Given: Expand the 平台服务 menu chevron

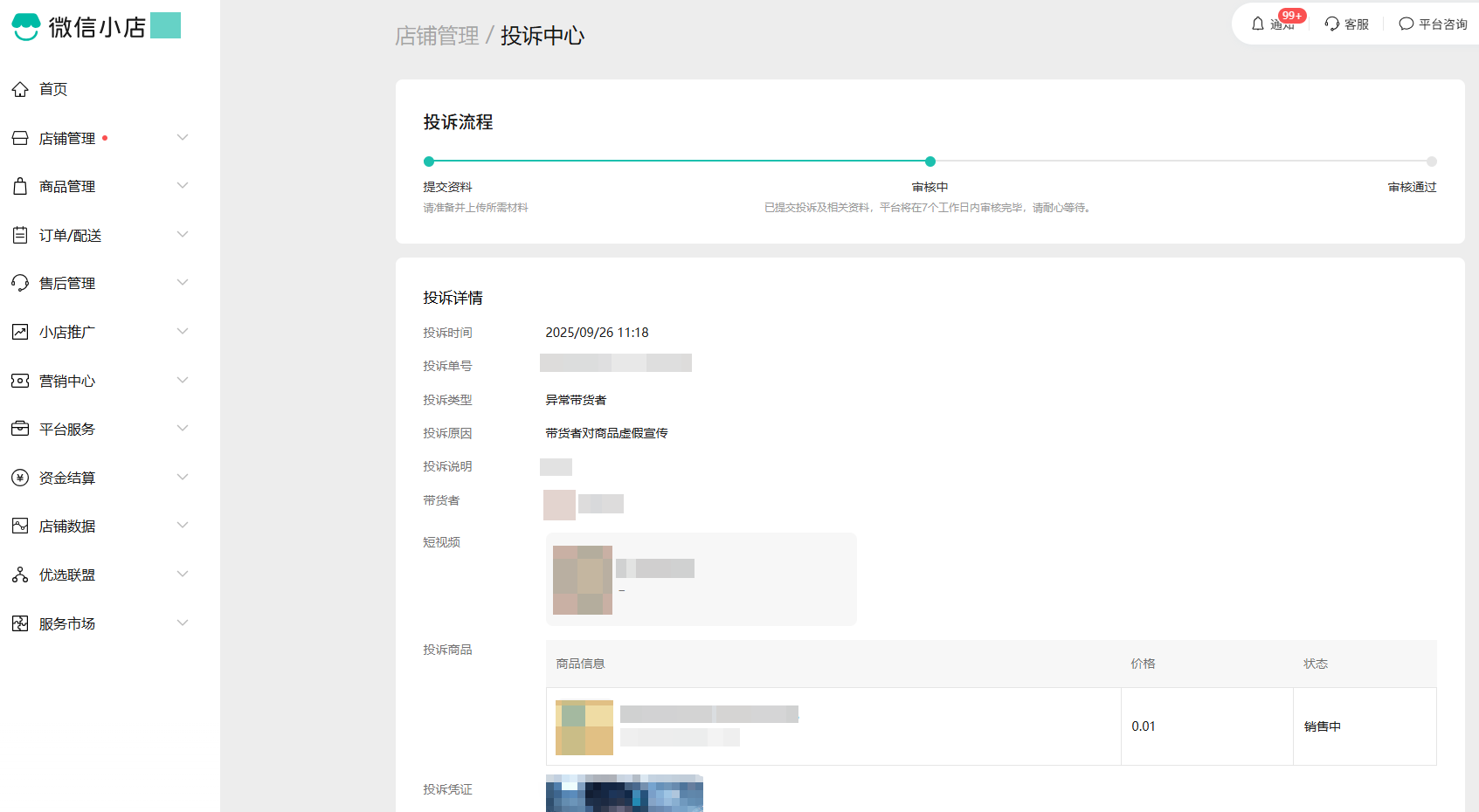Looking at the screenshot, I should click(x=183, y=428).
